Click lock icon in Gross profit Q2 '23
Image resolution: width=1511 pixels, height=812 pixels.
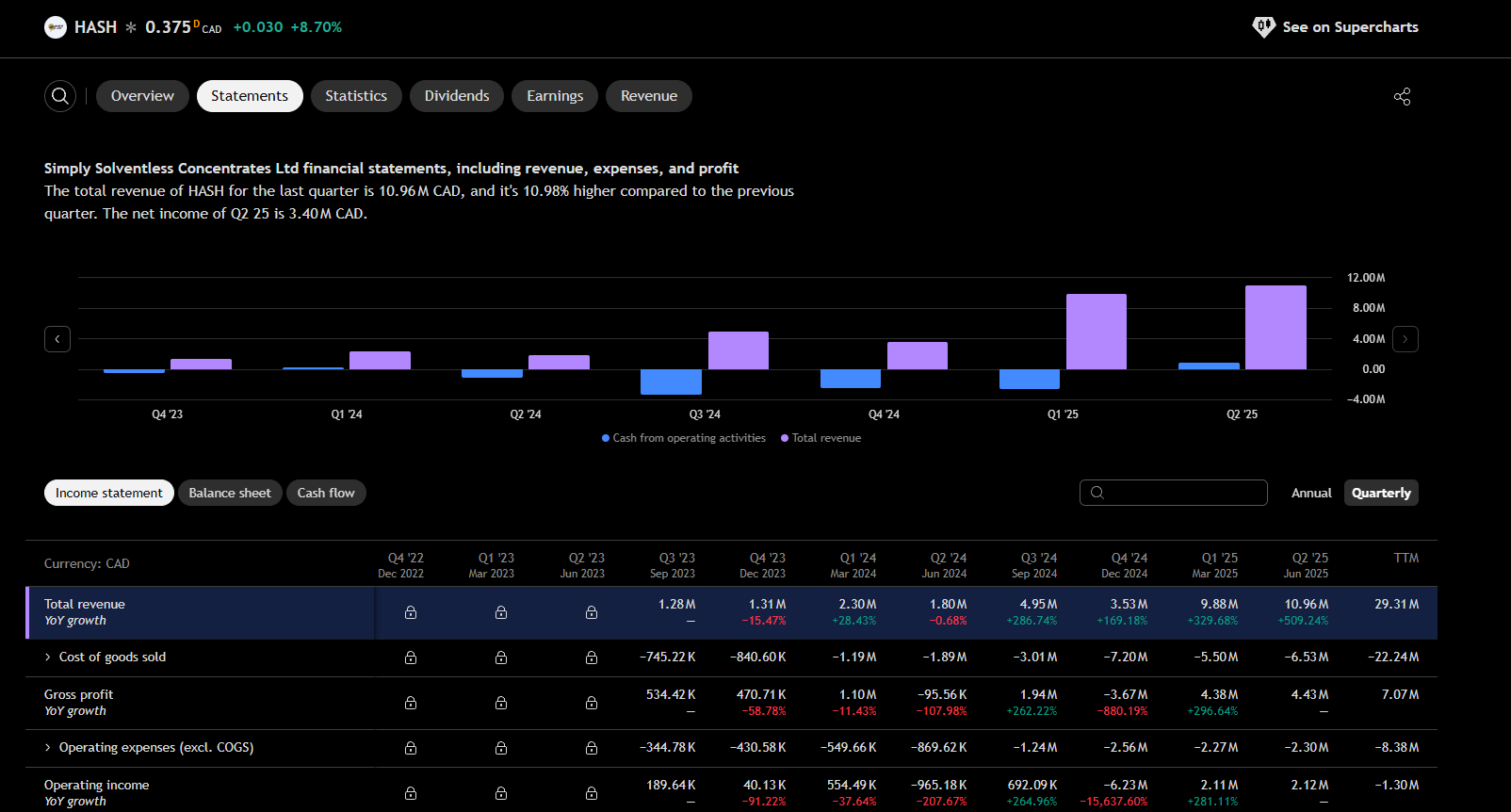pos(592,703)
